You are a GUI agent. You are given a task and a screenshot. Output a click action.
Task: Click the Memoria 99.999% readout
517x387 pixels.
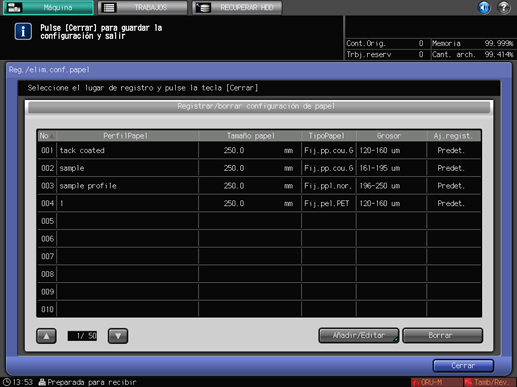[473, 43]
